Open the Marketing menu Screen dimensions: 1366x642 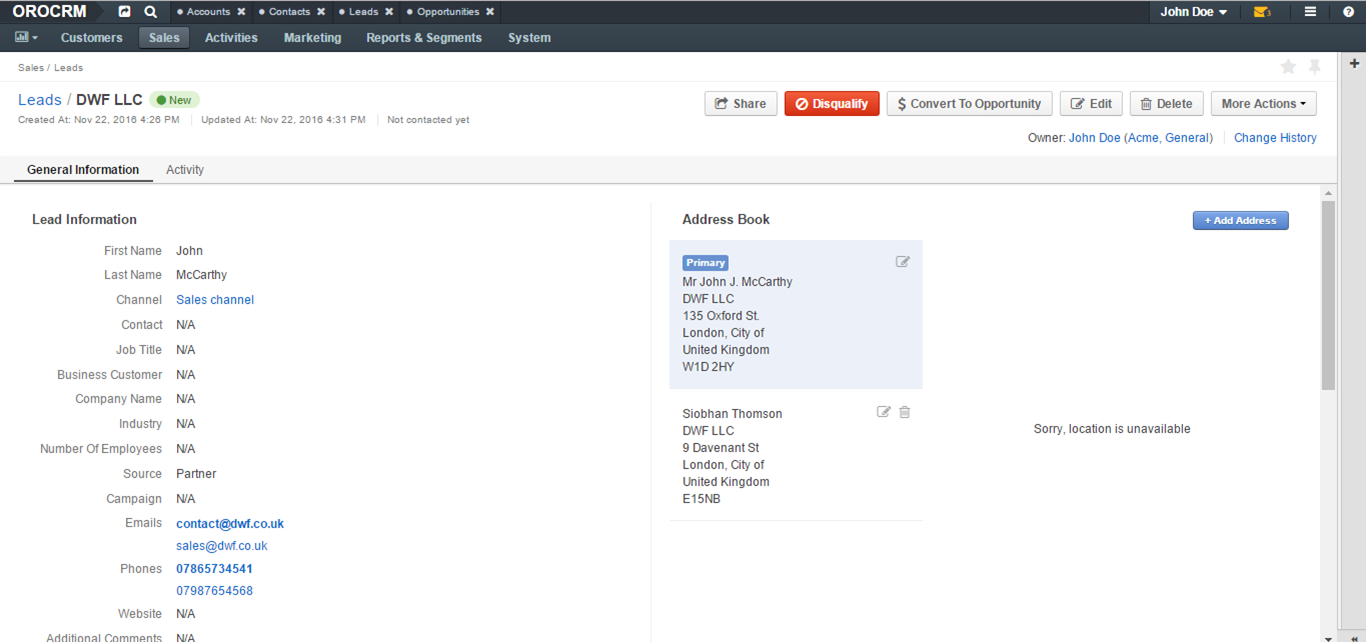[312, 38]
